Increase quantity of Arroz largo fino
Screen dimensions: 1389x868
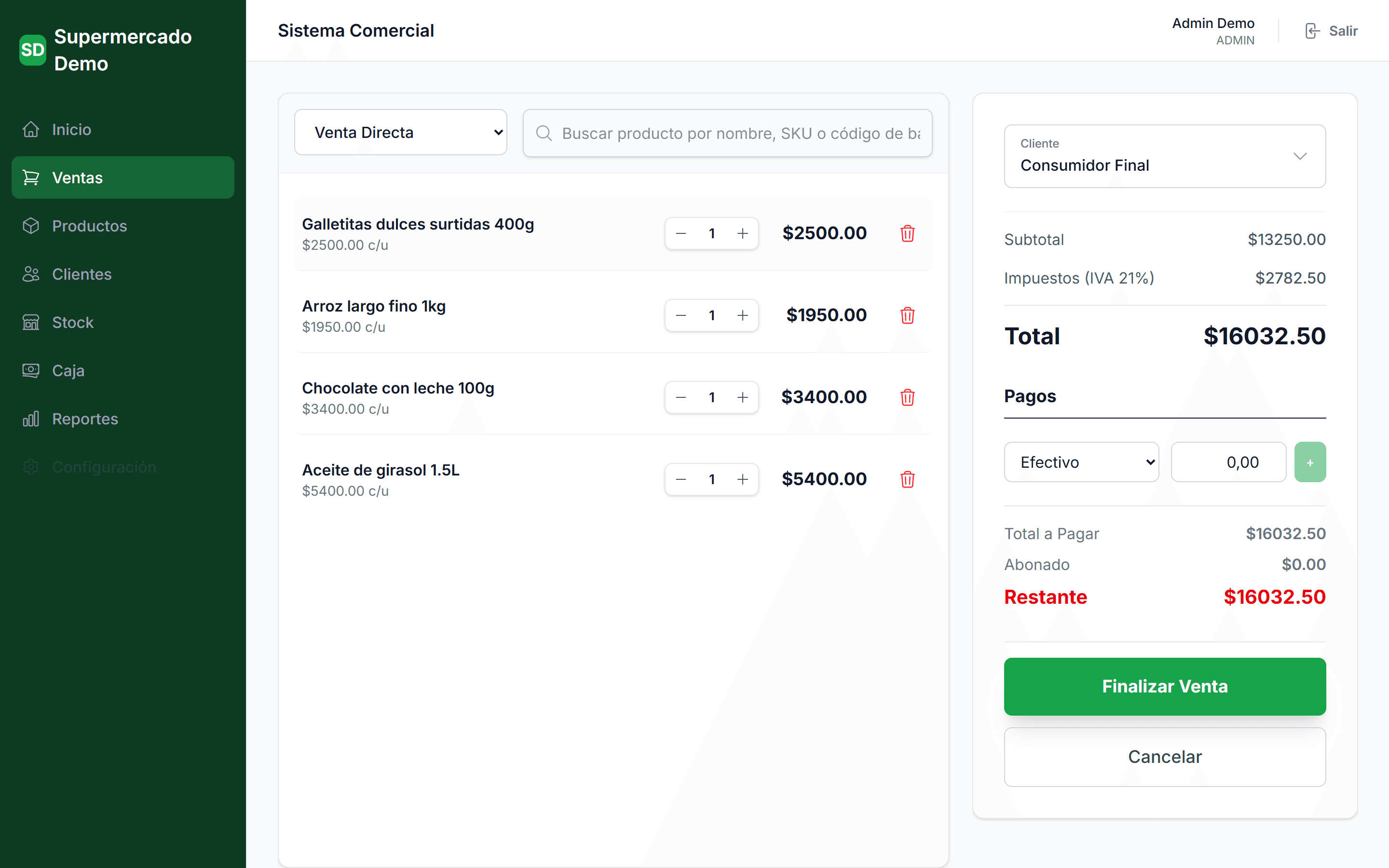(x=743, y=316)
